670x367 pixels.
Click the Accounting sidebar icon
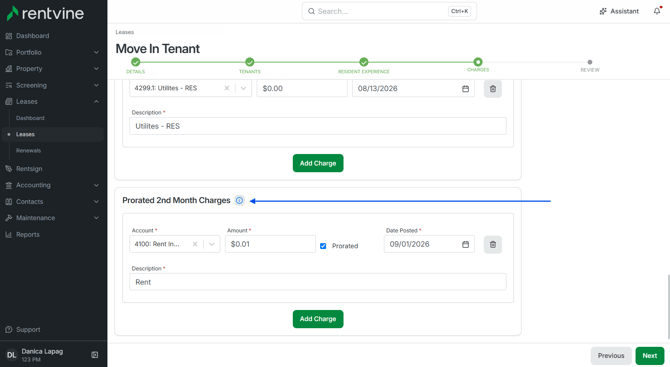point(9,185)
